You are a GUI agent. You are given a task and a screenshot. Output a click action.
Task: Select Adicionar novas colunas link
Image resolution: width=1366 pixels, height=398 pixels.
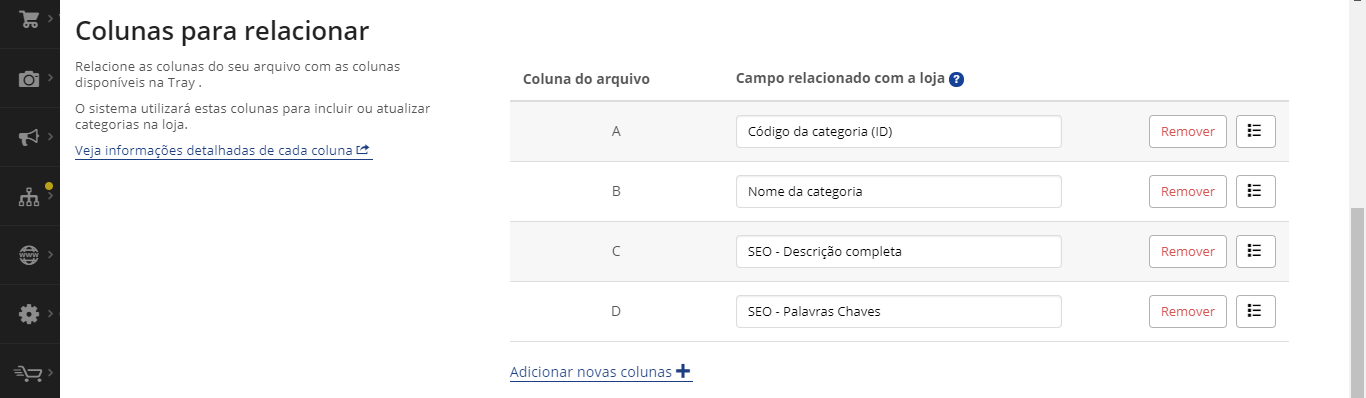coord(600,372)
